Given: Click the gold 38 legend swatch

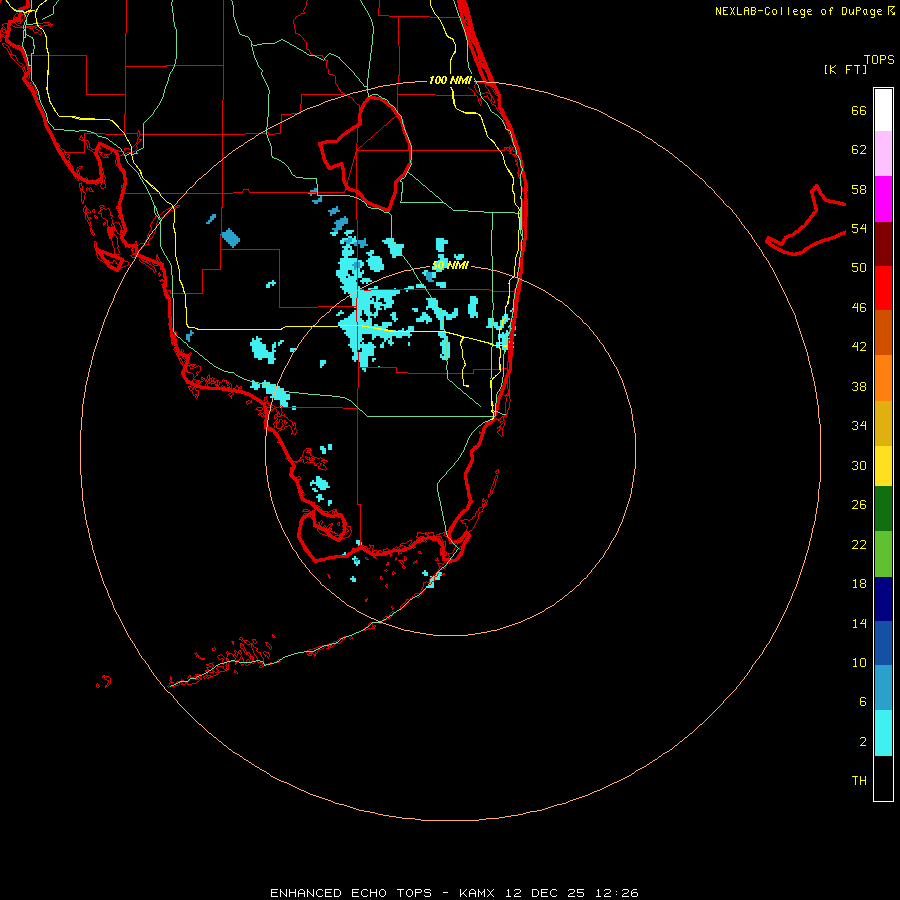Looking at the screenshot, I should pos(883,423).
